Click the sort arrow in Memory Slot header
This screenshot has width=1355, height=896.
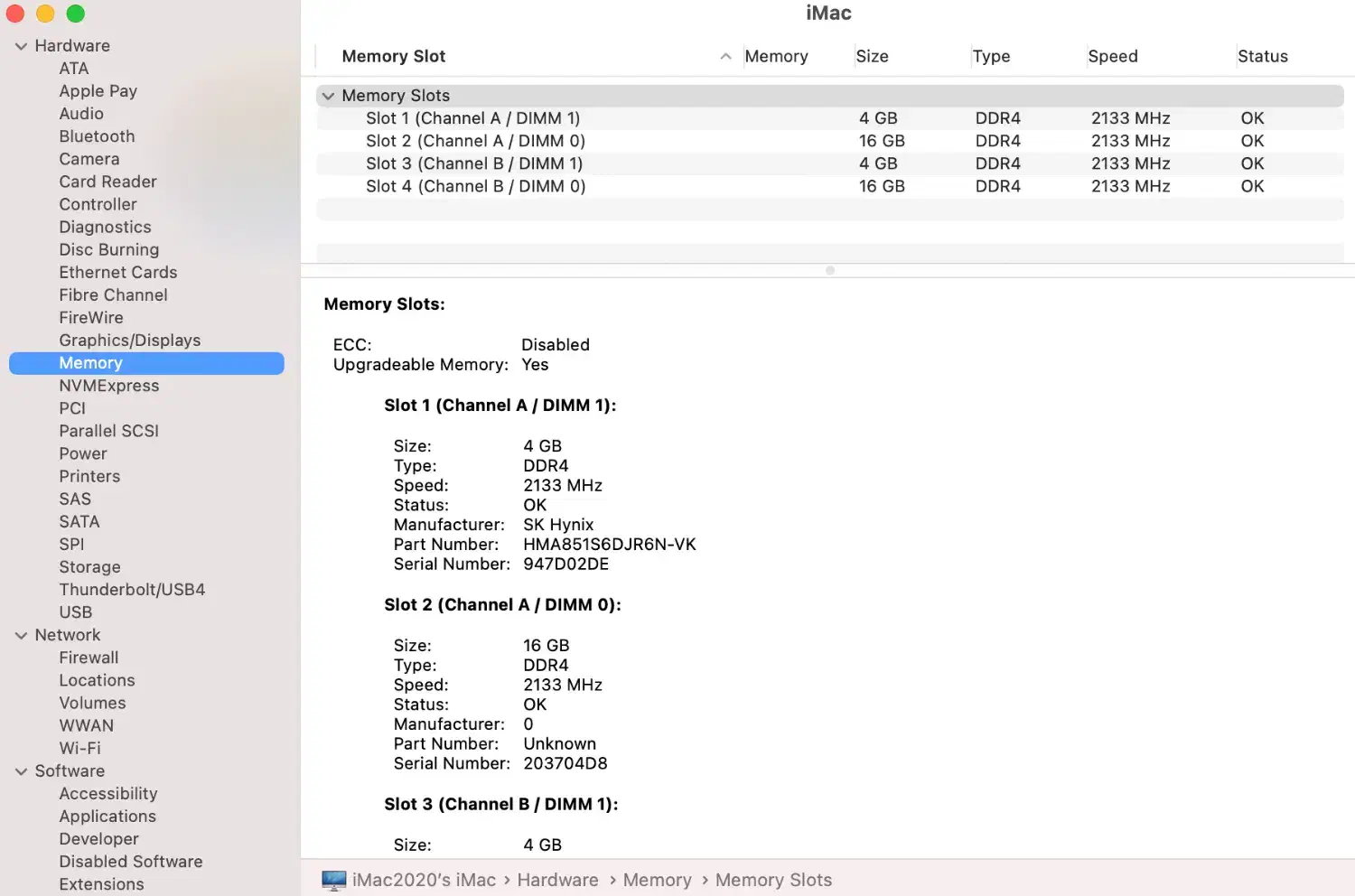(x=725, y=56)
